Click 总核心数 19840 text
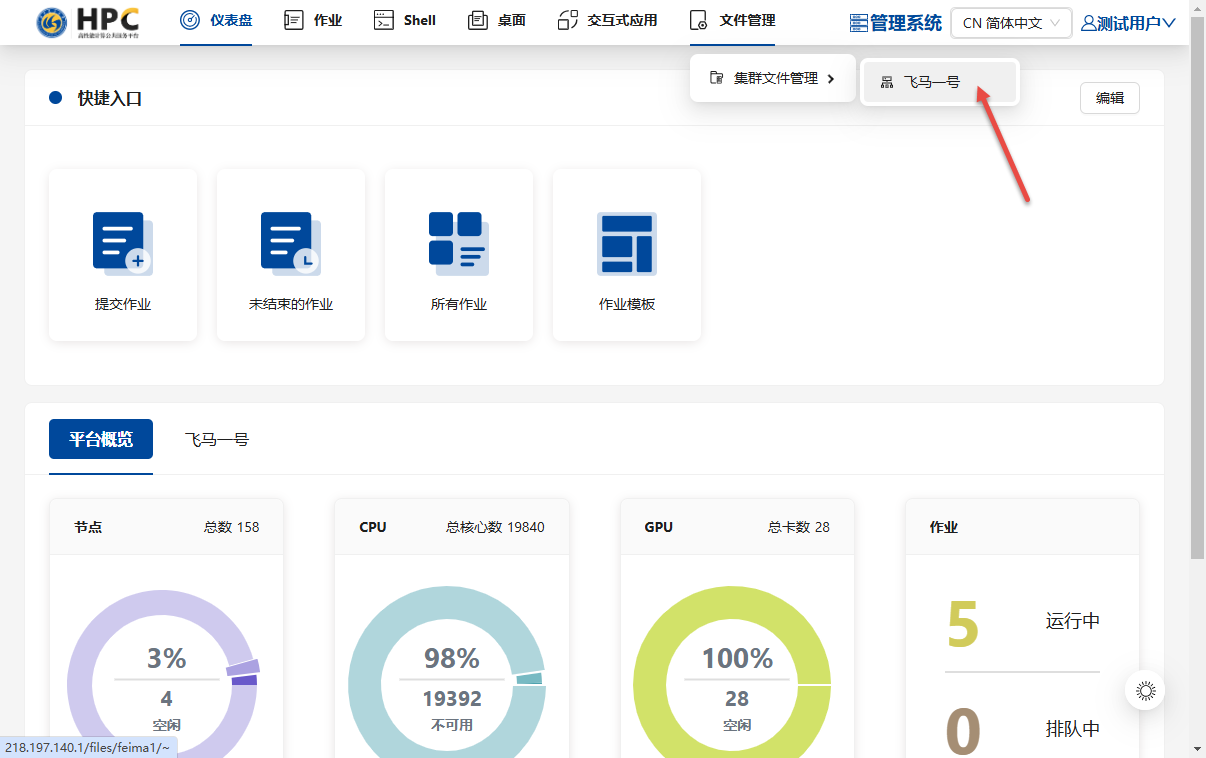 point(495,527)
